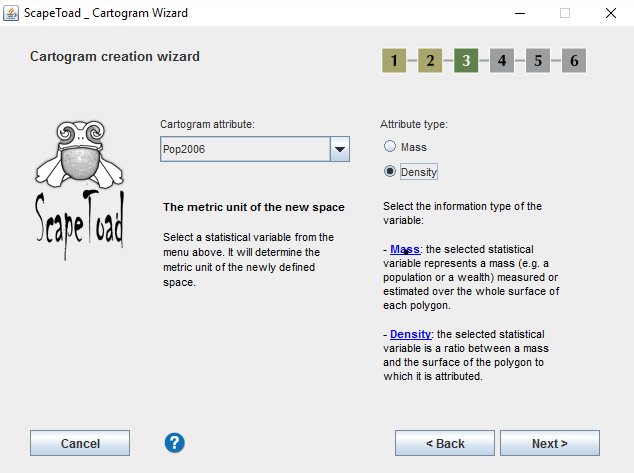Click the 'ScapeToad _ Cartogram Wizard' window title
Viewport: 634px width, 473px height.
coord(106,13)
